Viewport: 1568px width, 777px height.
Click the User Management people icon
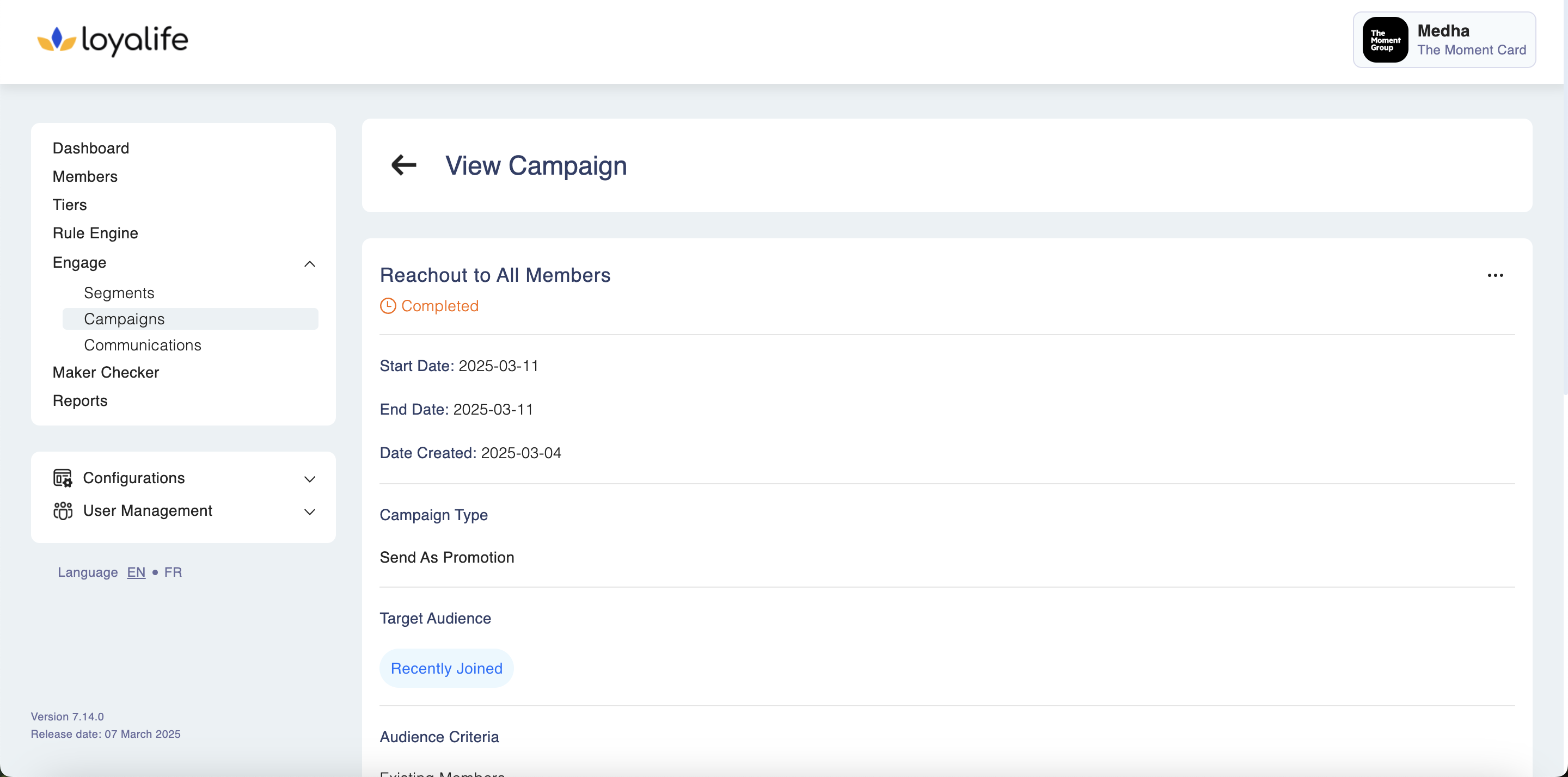tap(62, 510)
